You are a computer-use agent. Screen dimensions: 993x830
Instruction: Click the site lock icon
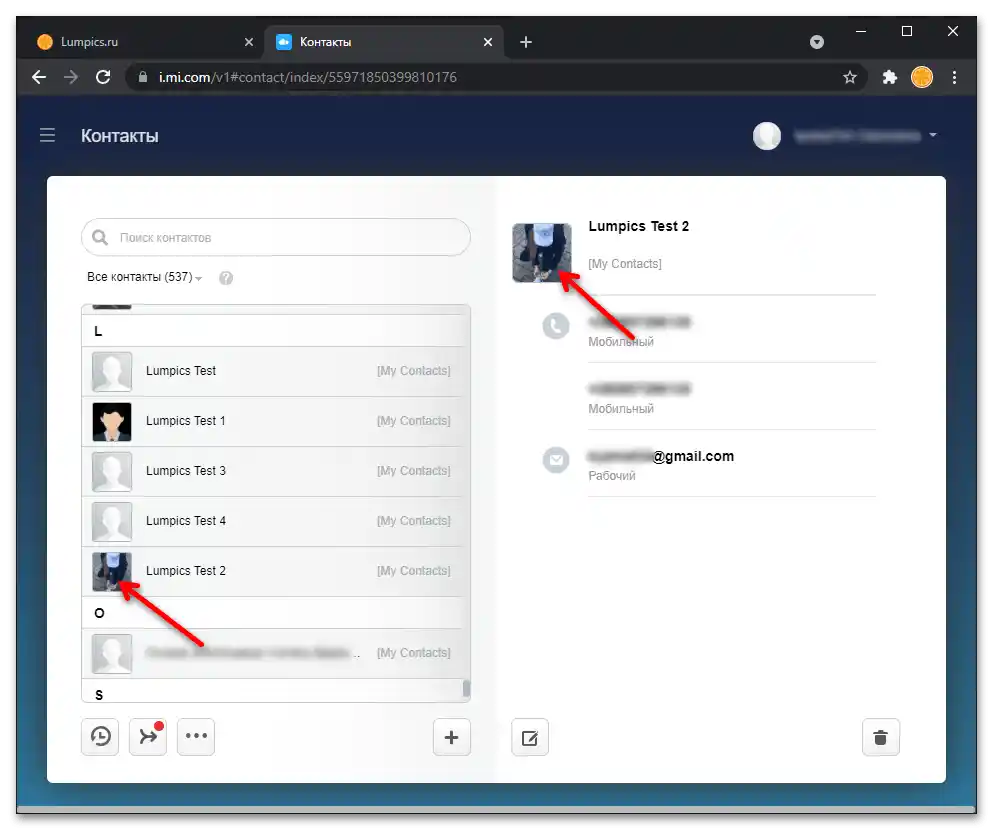143,77
